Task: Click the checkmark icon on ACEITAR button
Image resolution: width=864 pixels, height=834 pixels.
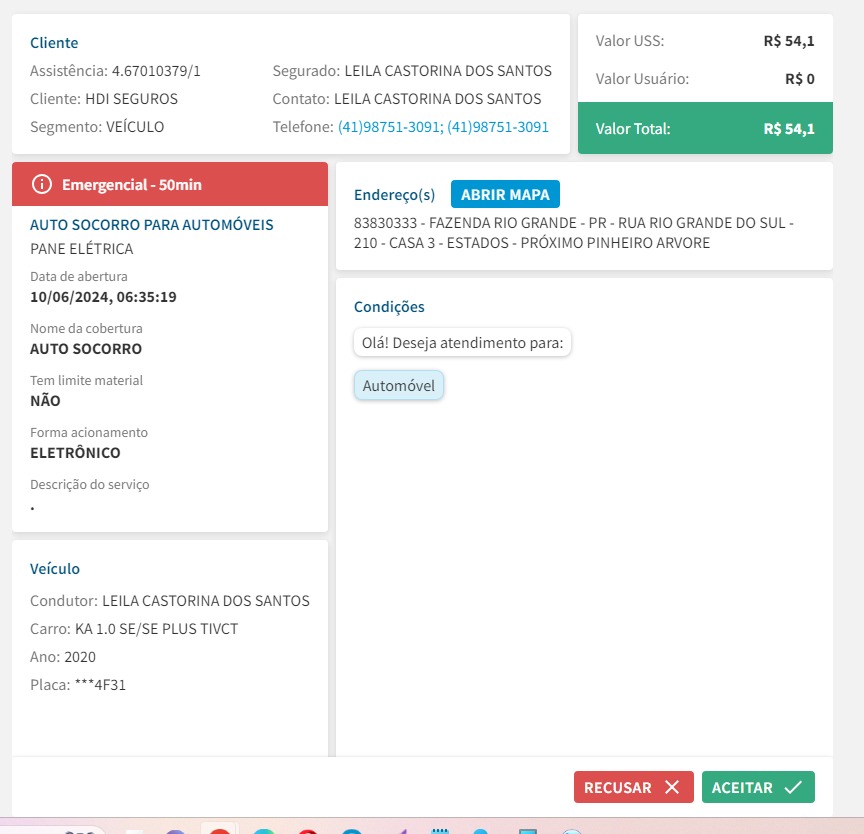Action: pyautogui.click(x=793, y=787)
